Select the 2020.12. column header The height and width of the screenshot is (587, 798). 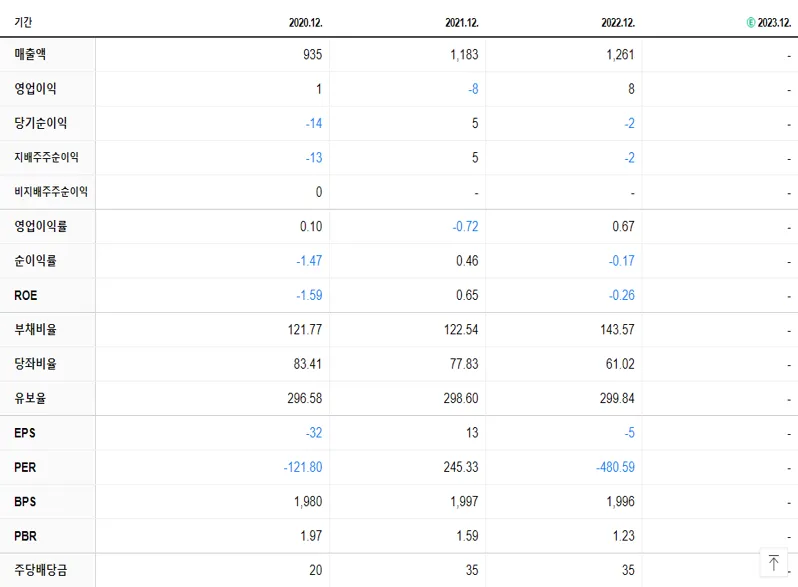[x=305, y=22]
